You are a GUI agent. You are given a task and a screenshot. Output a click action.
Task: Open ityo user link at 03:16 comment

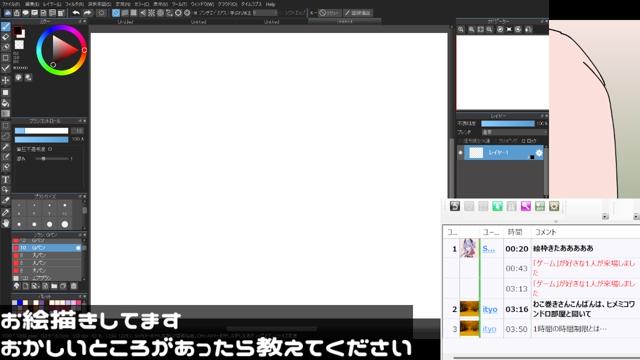pyautogui.click(x=490, y=309)
